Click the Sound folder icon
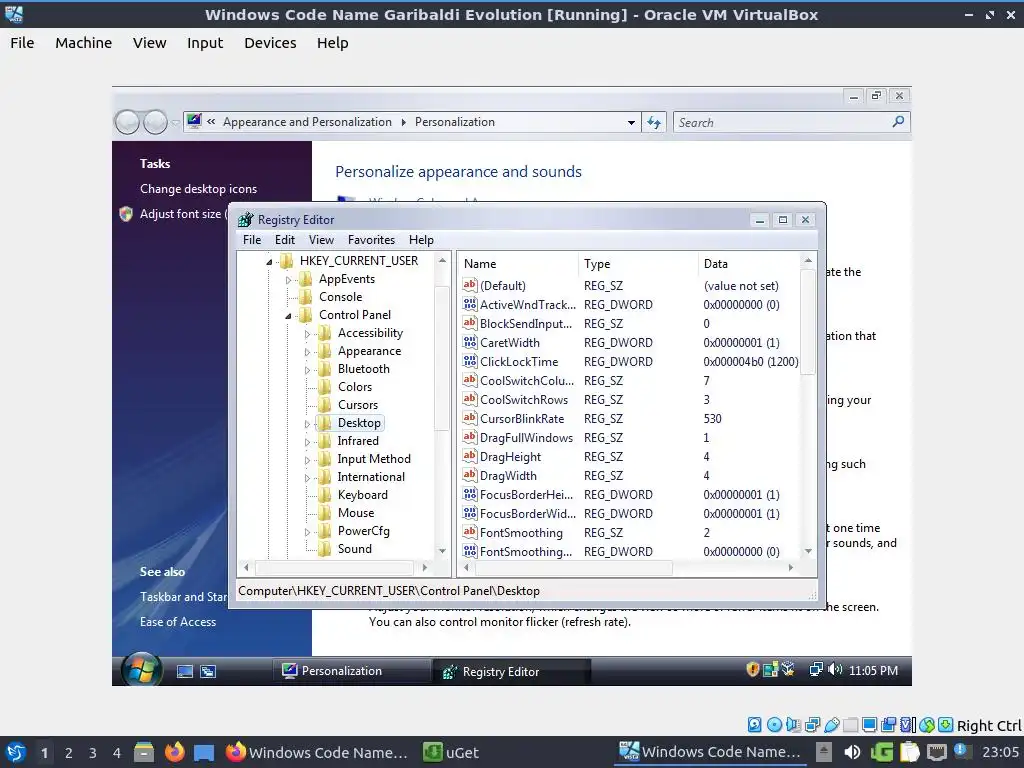 coord(325,549)
